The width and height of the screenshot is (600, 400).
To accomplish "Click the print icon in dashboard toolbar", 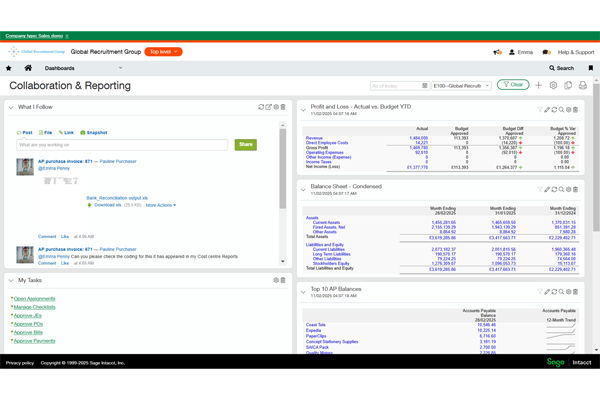I will [583, 85].
